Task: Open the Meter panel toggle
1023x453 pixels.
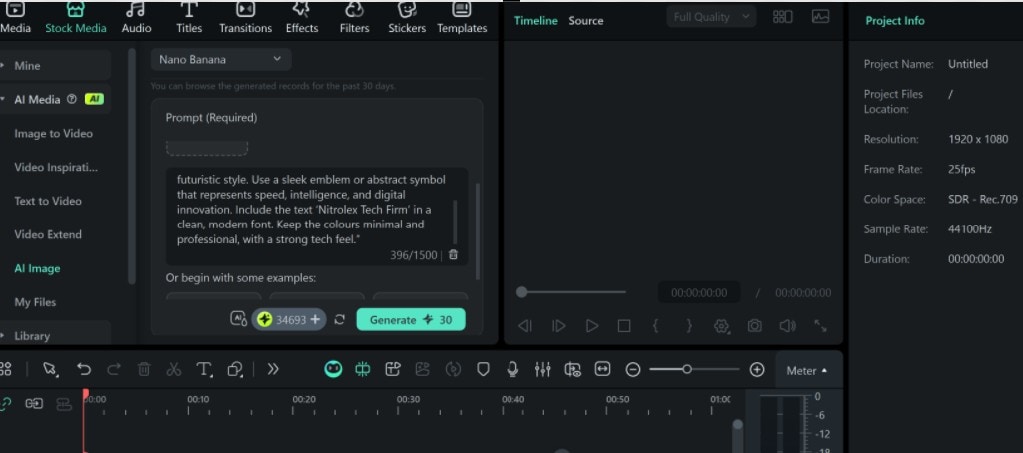Action: [807, 371]
